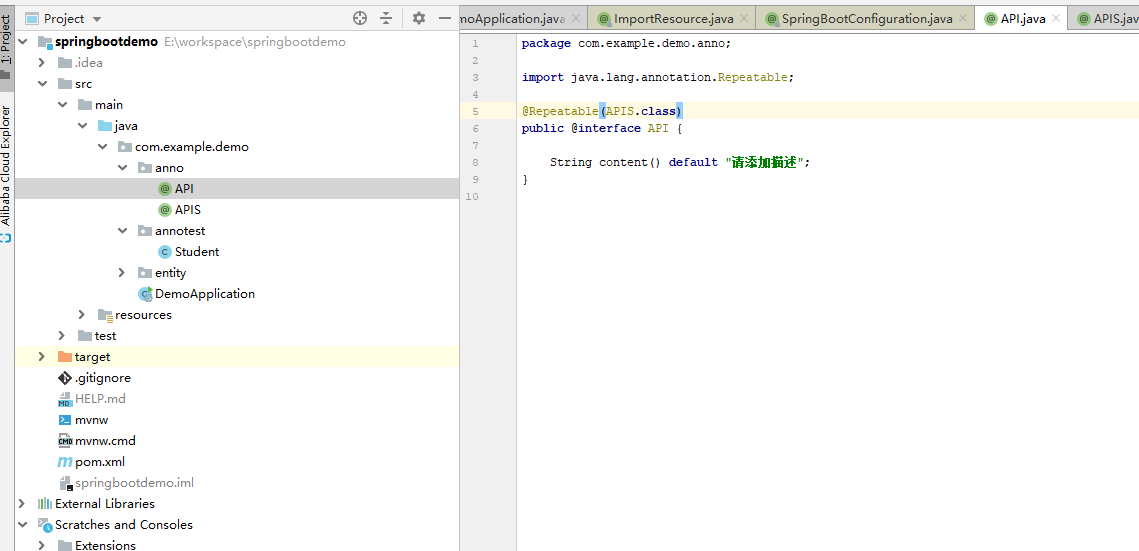Collapse the main folder

tap(62, 105)
